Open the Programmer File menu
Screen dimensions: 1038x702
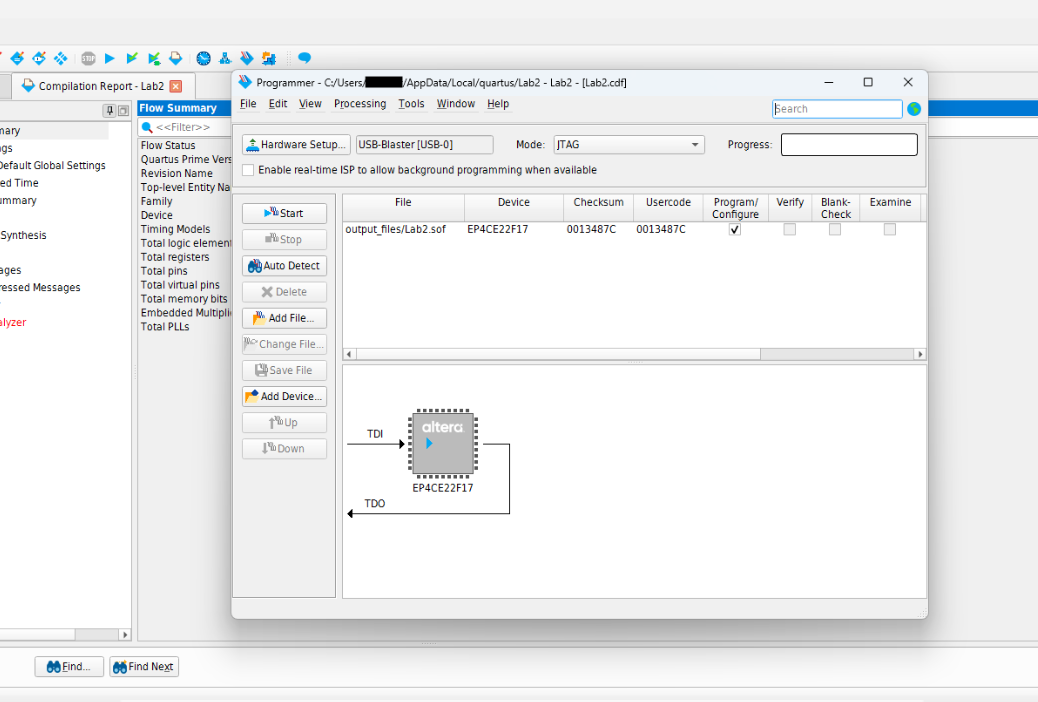(248, 104)
